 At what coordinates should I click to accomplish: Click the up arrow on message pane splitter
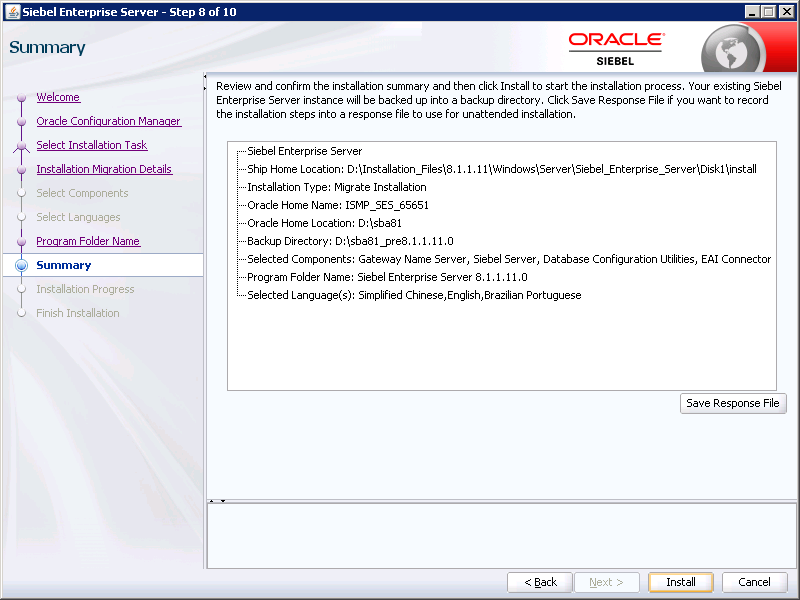pyautogui.click(x=212, y=501)
